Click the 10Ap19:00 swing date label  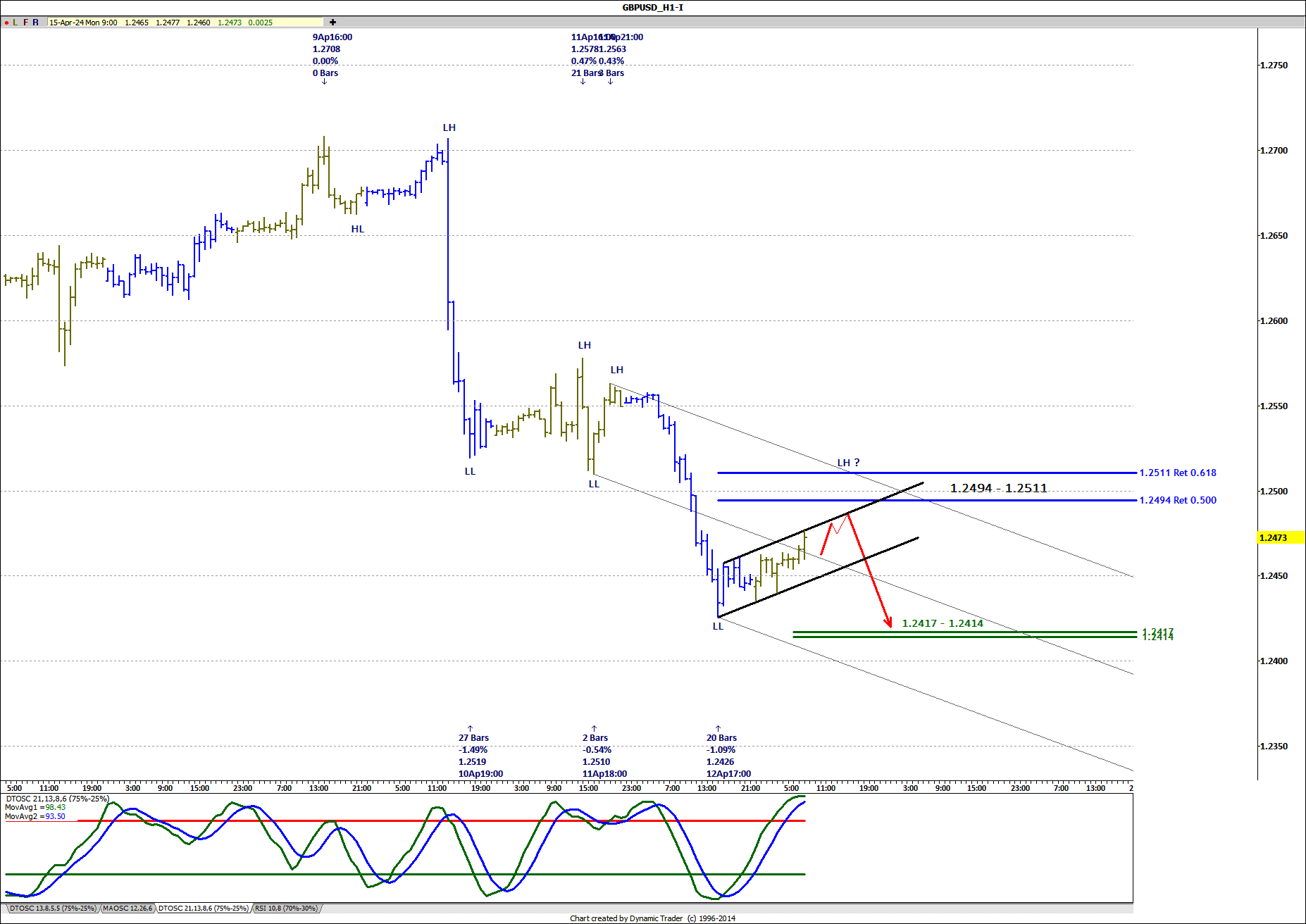tap(480, 774)
